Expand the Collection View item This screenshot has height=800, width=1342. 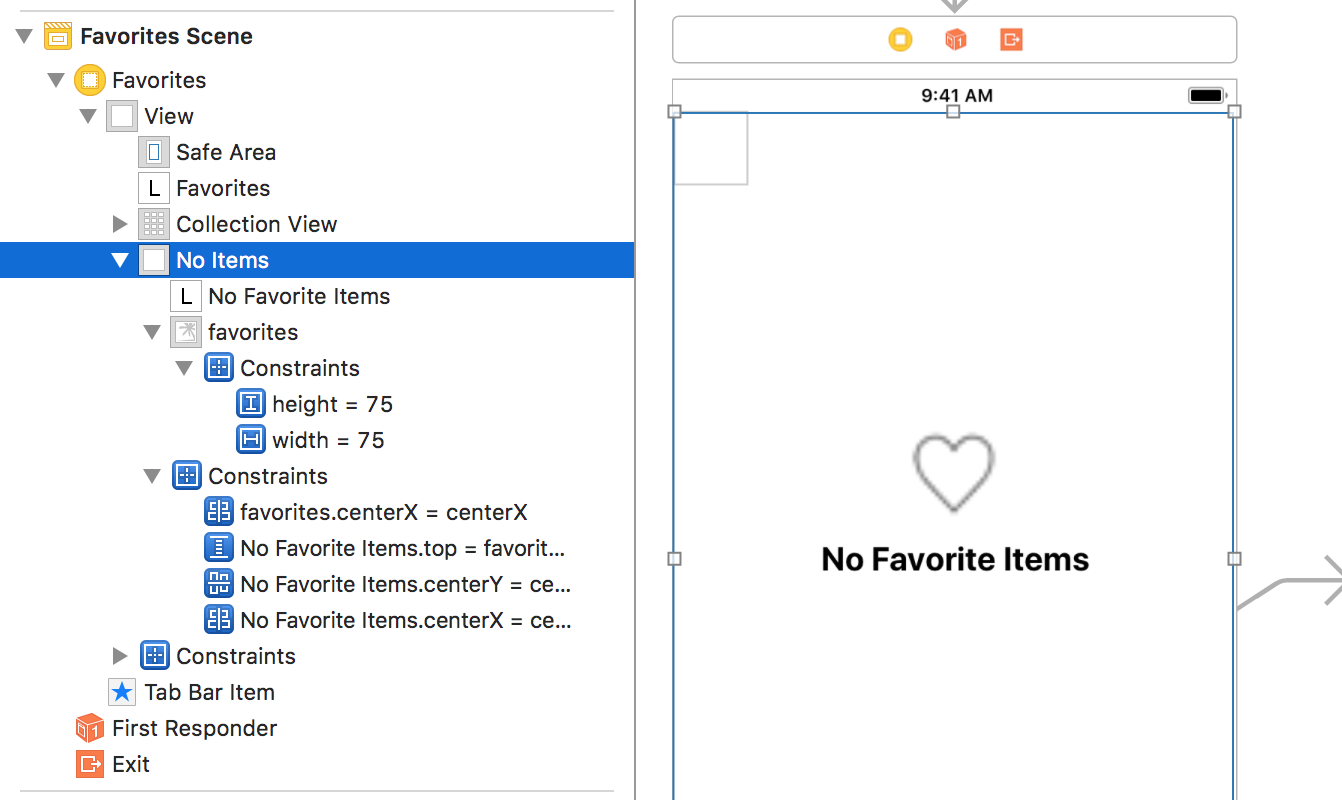tap(120, 224)
